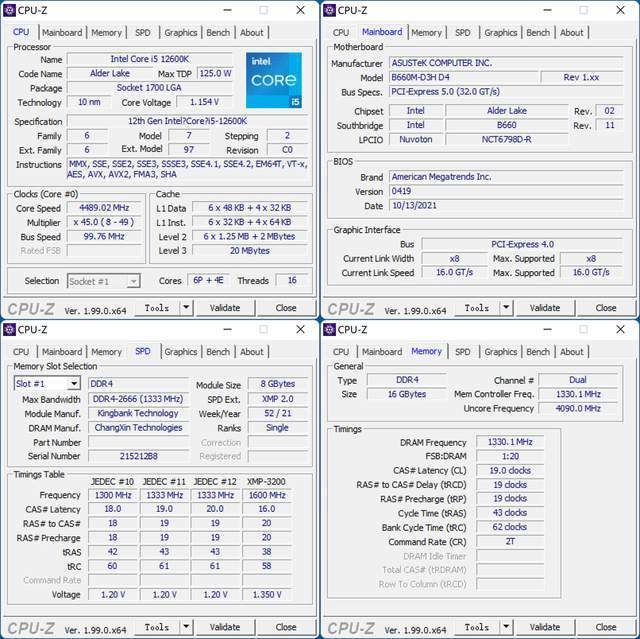Screen dimensions: 640x639
Task: Open Tools dropdown arrow in the Mainboard window
Action: [506, 308]
